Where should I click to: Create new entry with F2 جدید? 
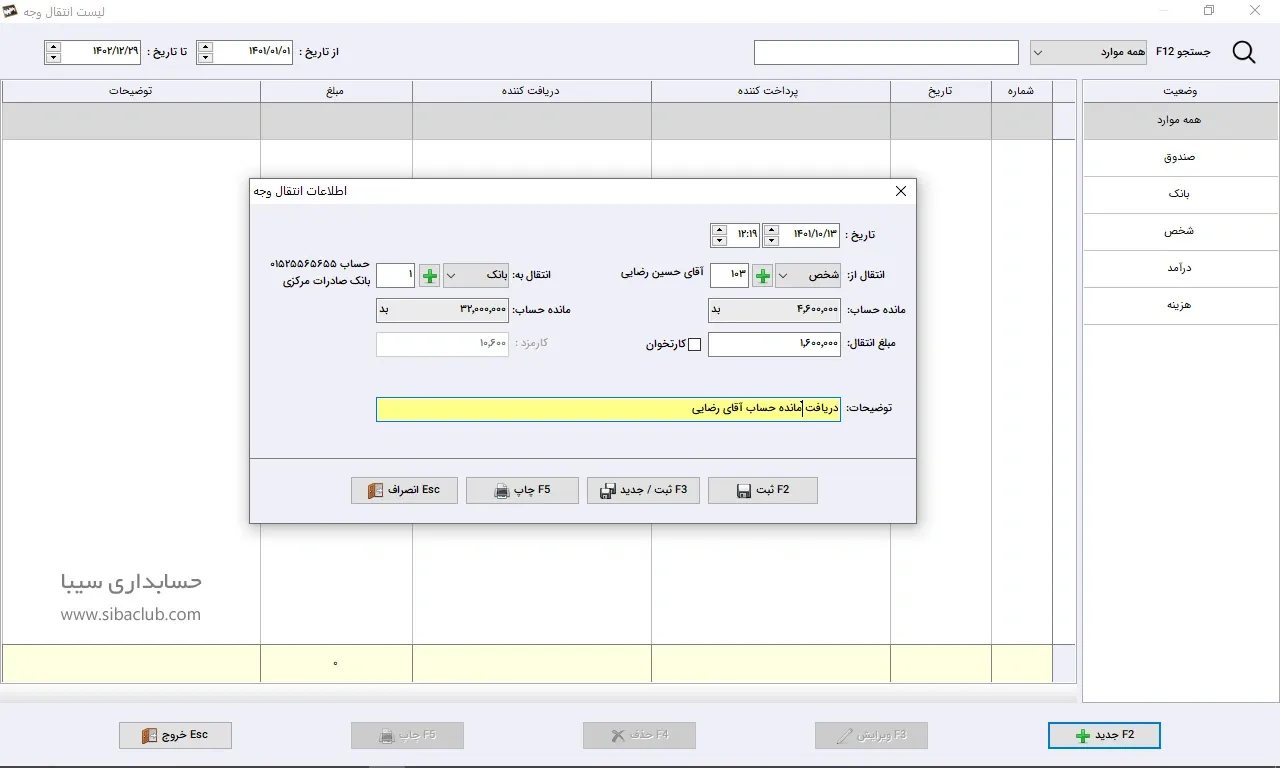pyautogui.click(x=1104, y=735)
